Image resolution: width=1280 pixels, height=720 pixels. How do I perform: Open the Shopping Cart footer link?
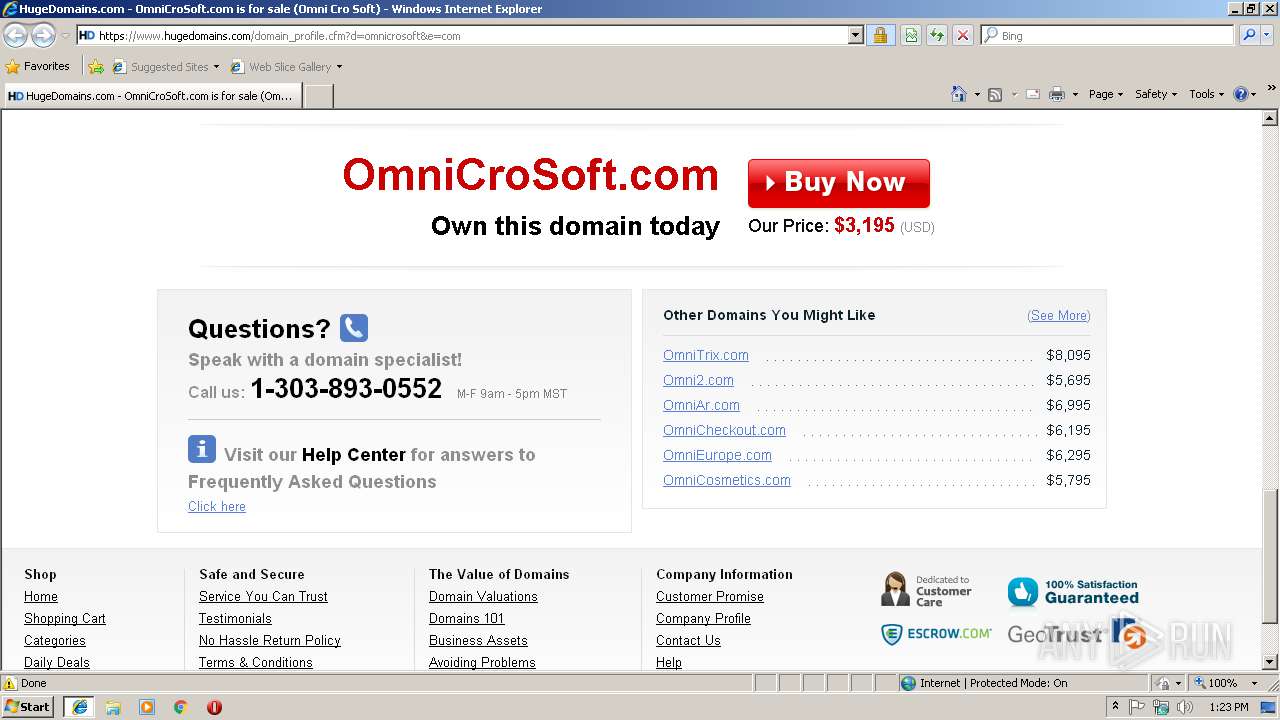pyautogui.click(x=65, y=618)
